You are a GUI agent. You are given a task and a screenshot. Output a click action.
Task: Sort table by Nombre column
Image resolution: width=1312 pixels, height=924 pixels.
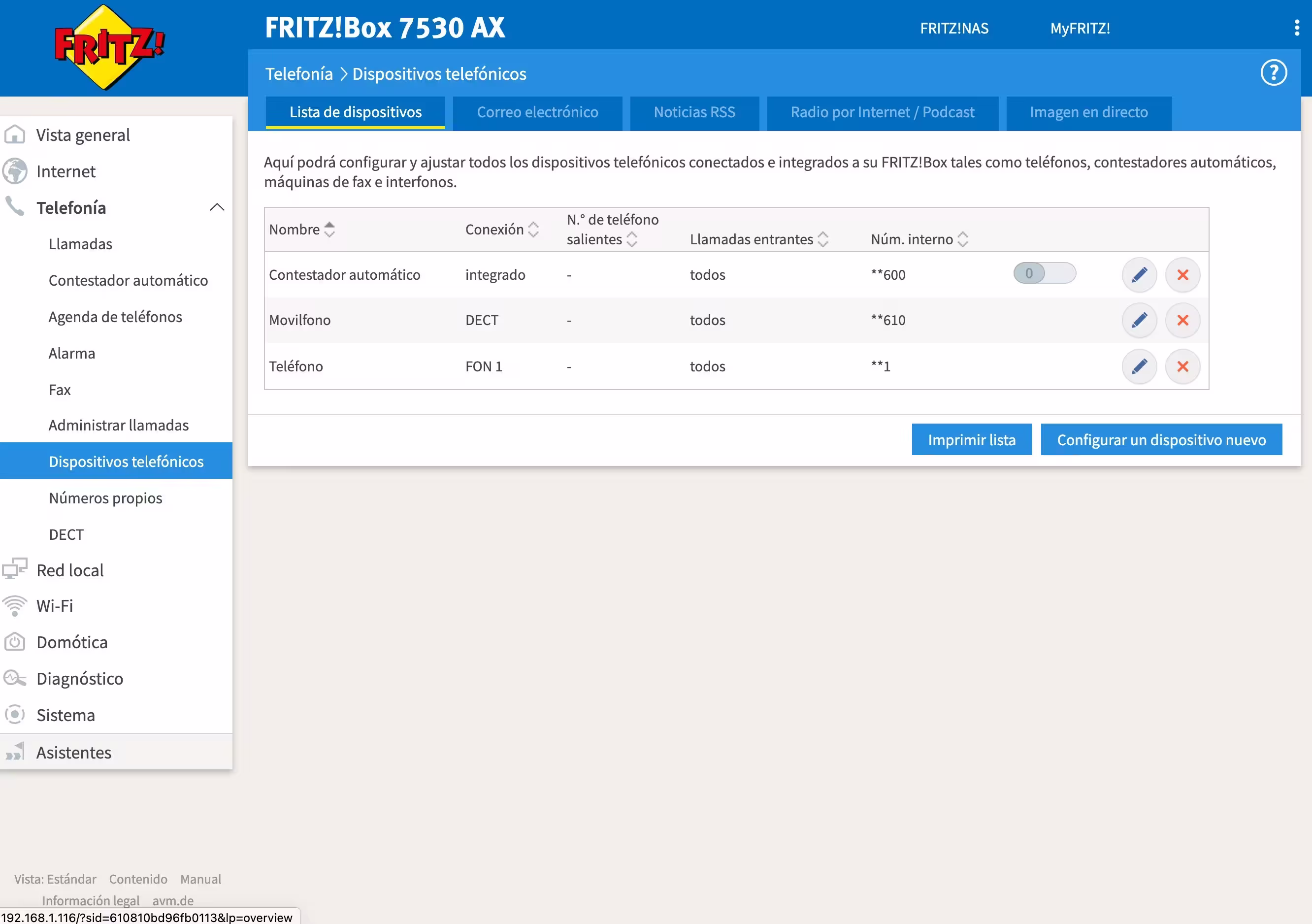click(329, 230)
